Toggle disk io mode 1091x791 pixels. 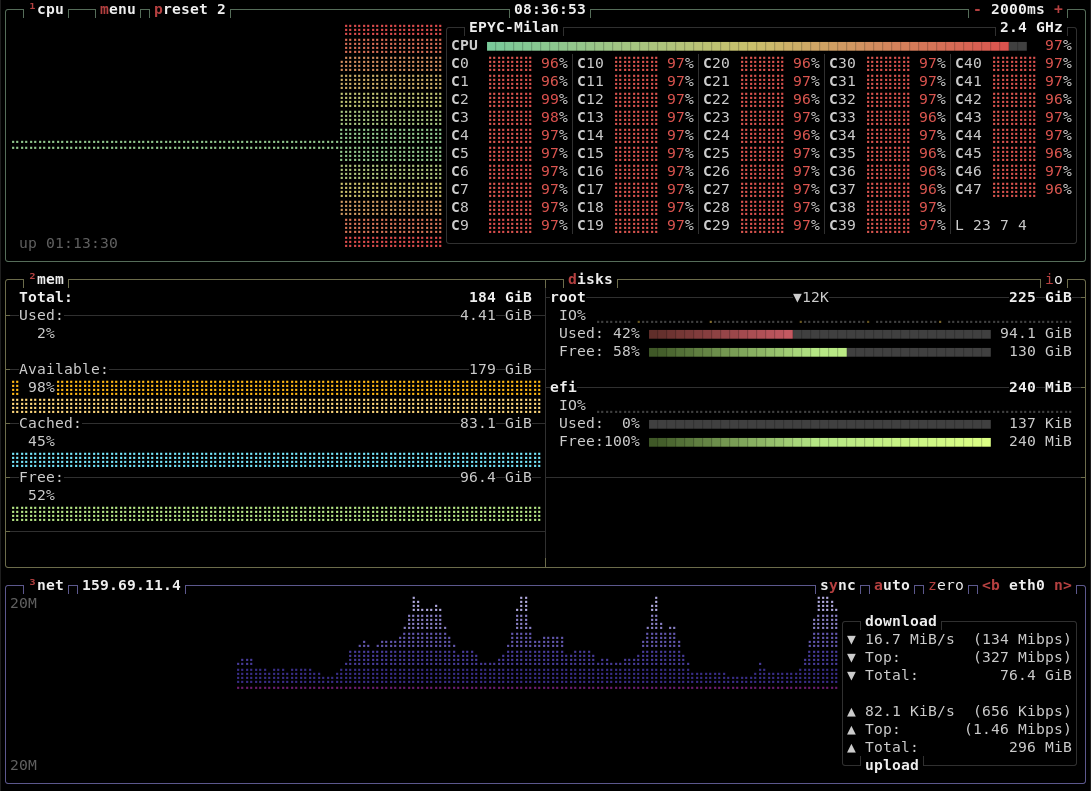(1054, 279)
